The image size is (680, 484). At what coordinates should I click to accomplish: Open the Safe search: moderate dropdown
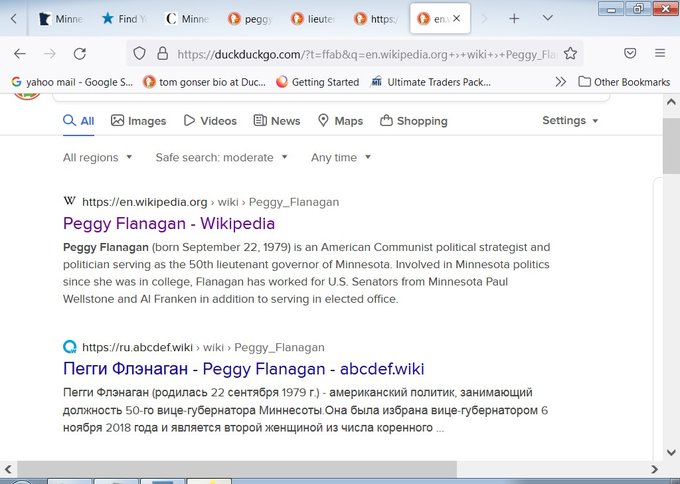222,157
